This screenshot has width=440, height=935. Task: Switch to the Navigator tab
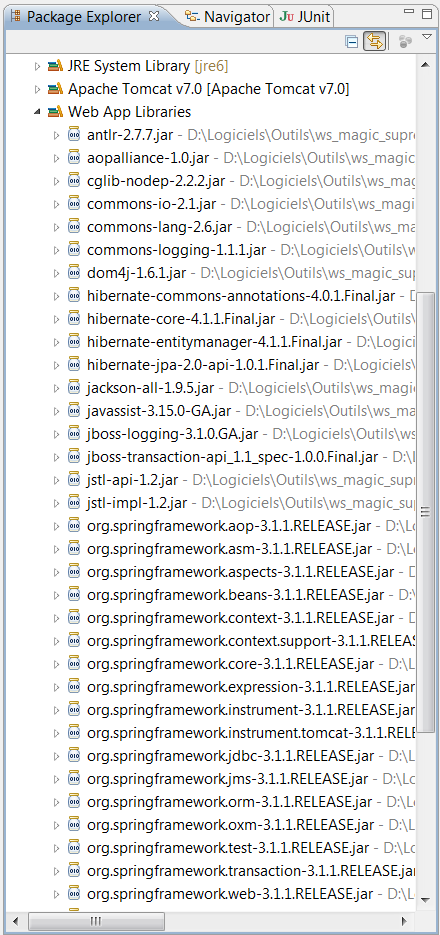[228, 17]
